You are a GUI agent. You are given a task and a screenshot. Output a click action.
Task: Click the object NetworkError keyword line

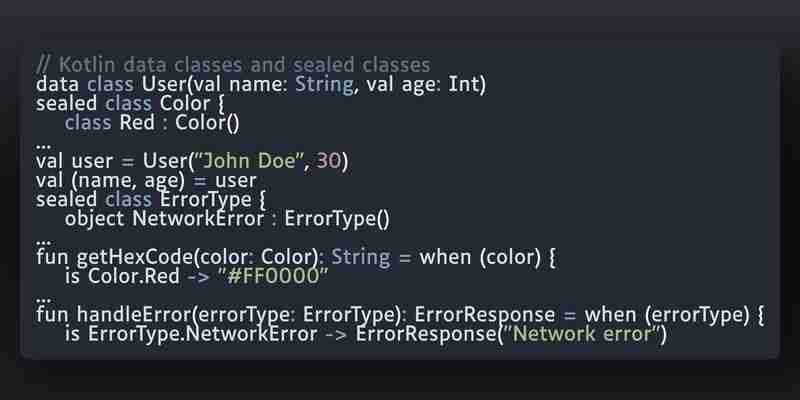pyautogui.click(x=227, y=219)
